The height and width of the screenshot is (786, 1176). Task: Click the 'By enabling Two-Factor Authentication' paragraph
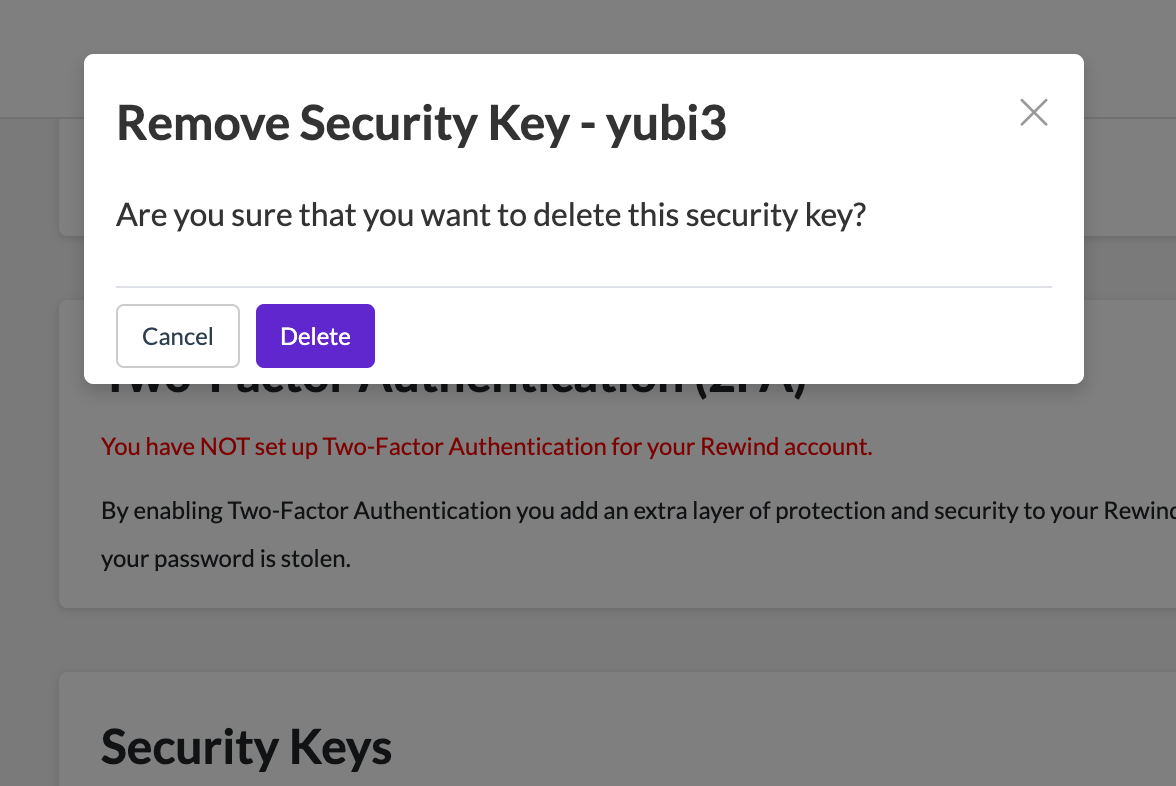(x=600, y=511)
